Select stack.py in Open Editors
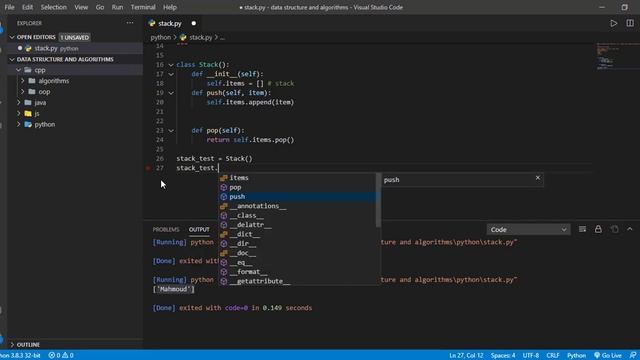The image size is (640, 360). (x=75, y=48)
